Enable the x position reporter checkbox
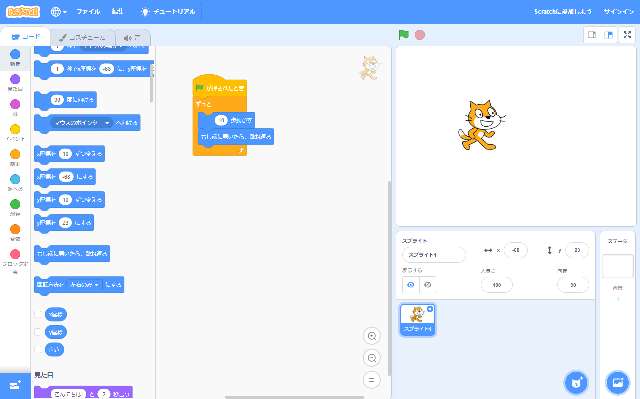Image resolution: width=640 pixels, height=399 pixels. pos(38,314)
